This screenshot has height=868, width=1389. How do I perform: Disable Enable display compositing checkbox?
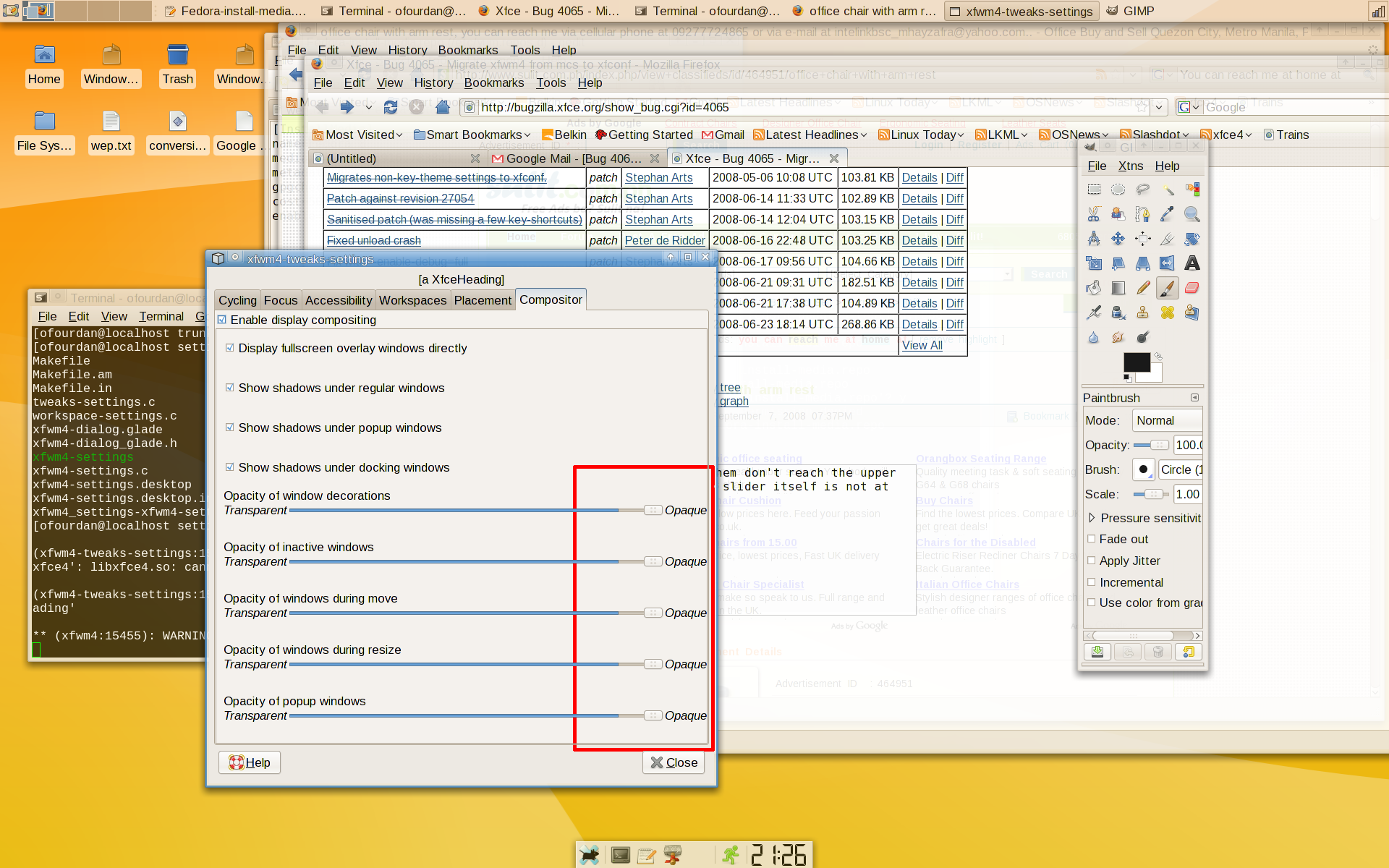tap(222, 320)
